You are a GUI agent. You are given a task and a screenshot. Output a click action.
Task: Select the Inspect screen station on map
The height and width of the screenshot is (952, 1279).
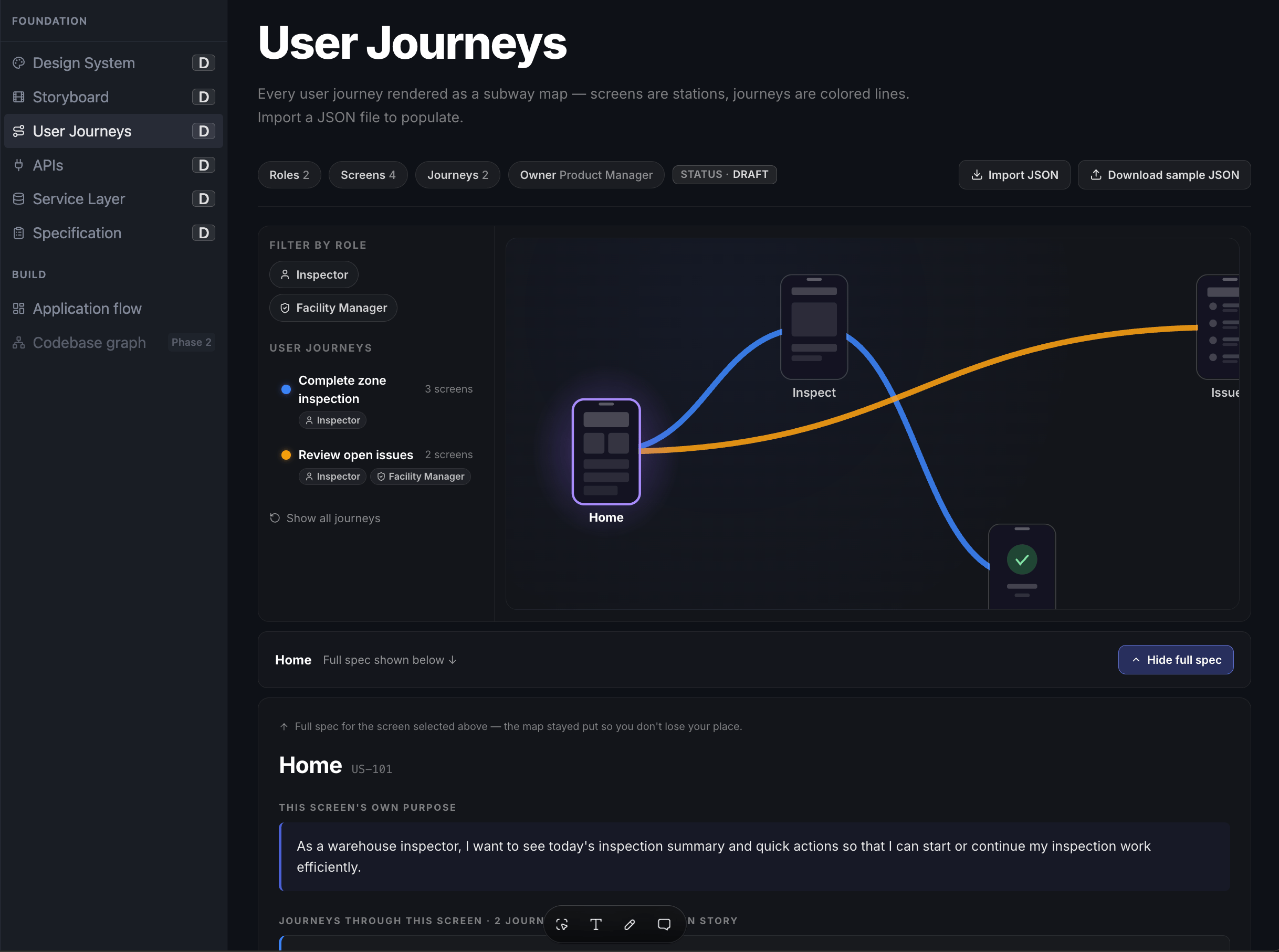point(814,327)
